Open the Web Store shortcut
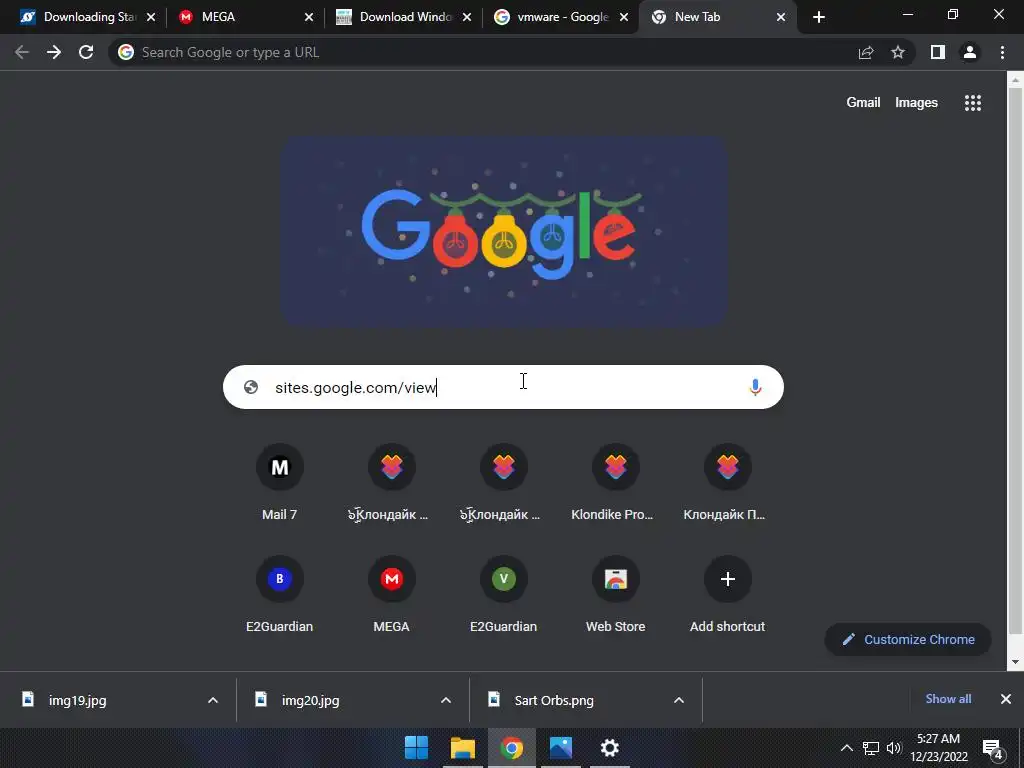 click(x=615, y=594)
